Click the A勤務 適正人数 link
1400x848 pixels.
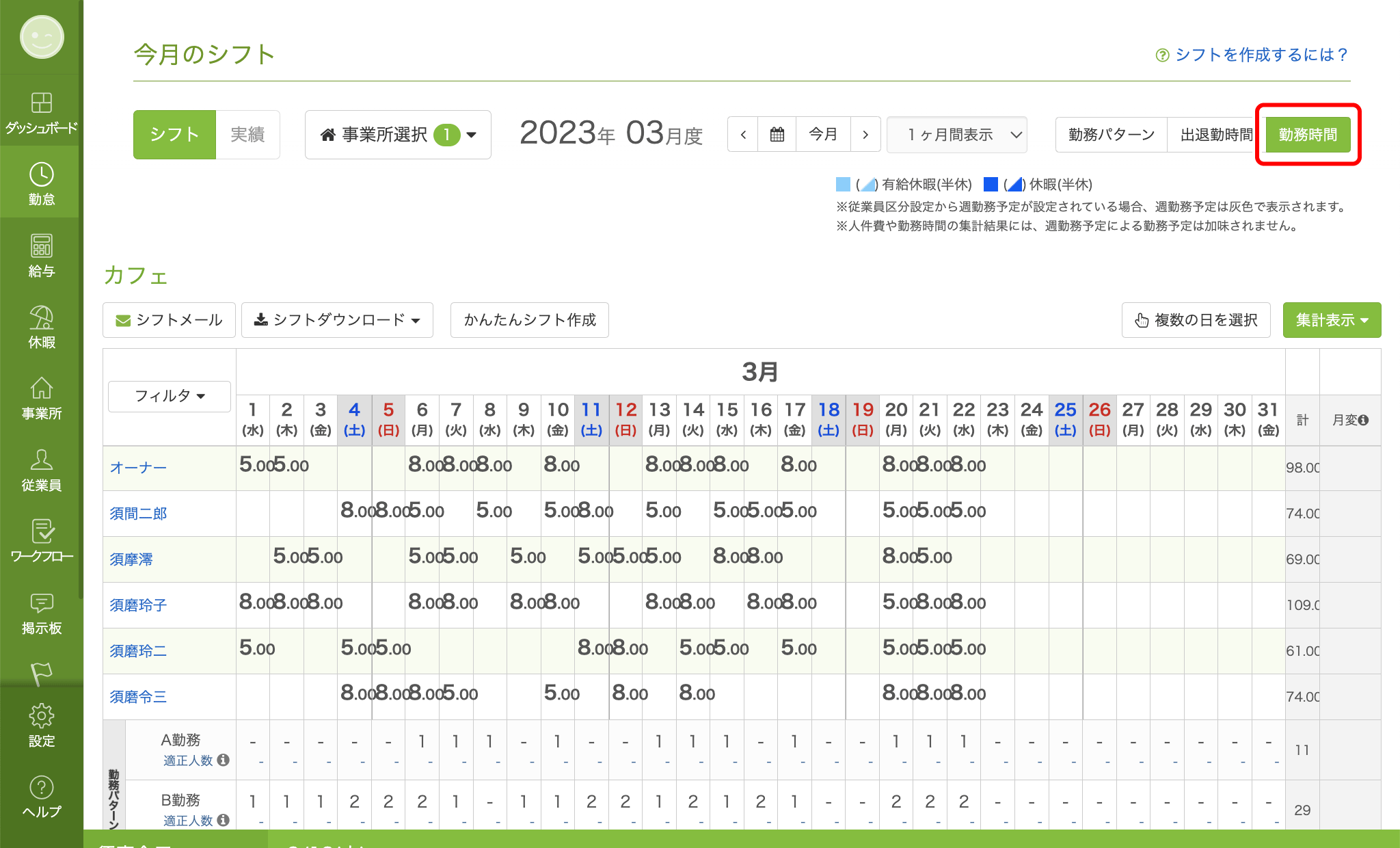pos(188,760)
